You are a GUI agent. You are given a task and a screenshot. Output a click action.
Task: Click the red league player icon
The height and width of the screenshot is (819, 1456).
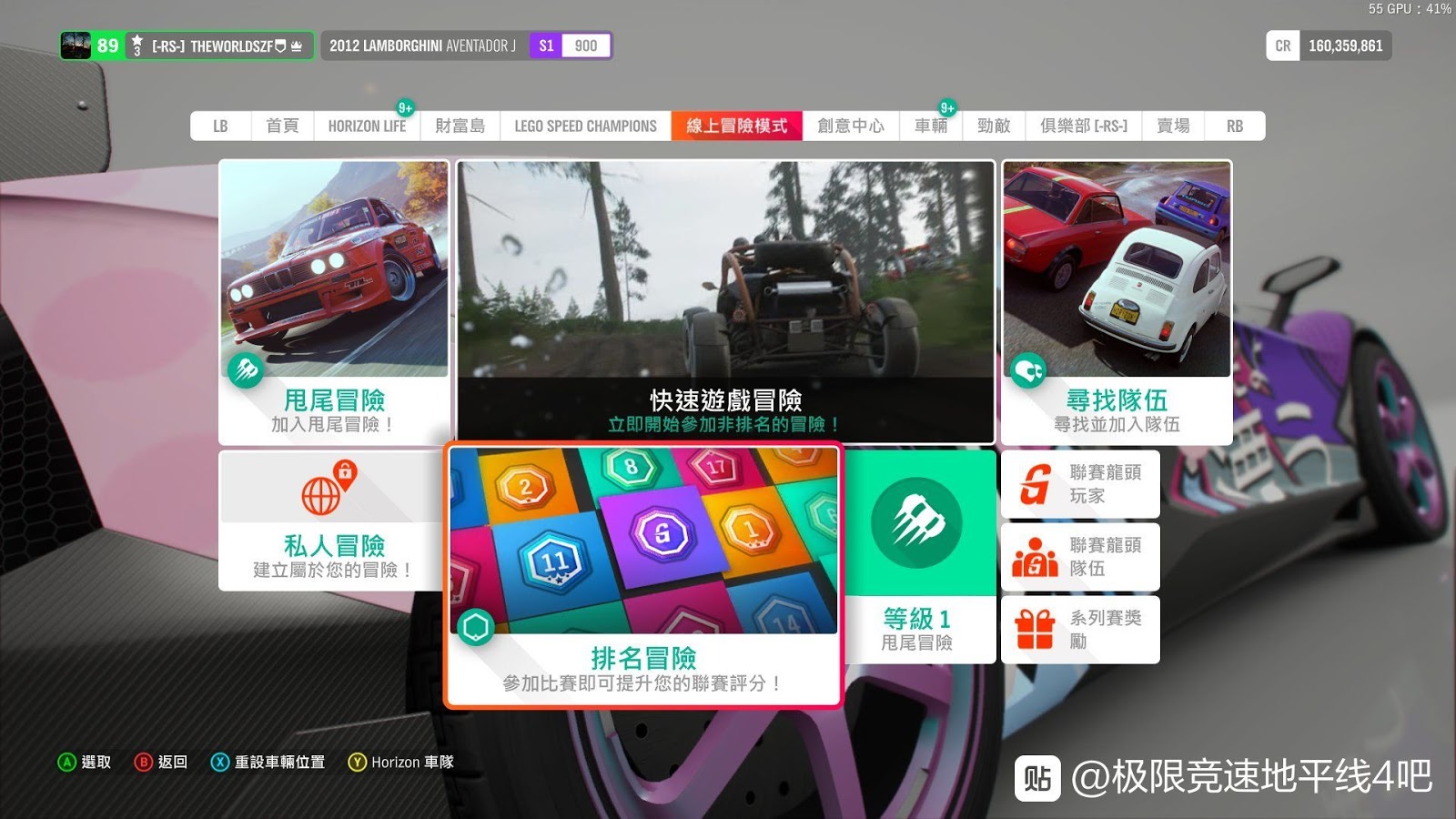[1035, 484]
